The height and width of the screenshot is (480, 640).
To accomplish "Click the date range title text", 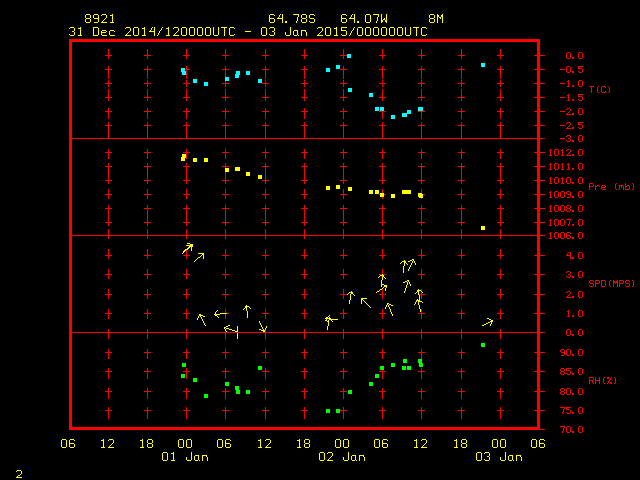I will tap(247, 32).
